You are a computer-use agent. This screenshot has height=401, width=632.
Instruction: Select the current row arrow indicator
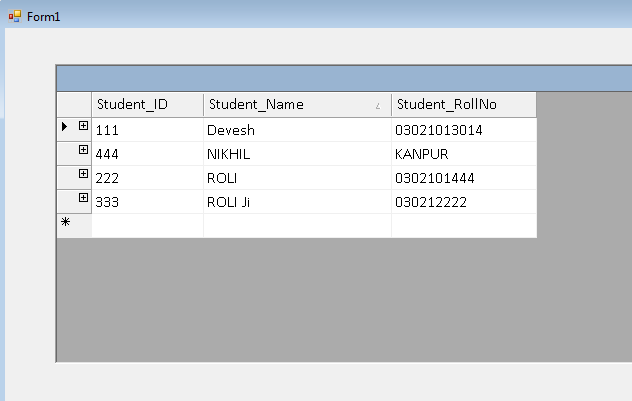[65, 126]
